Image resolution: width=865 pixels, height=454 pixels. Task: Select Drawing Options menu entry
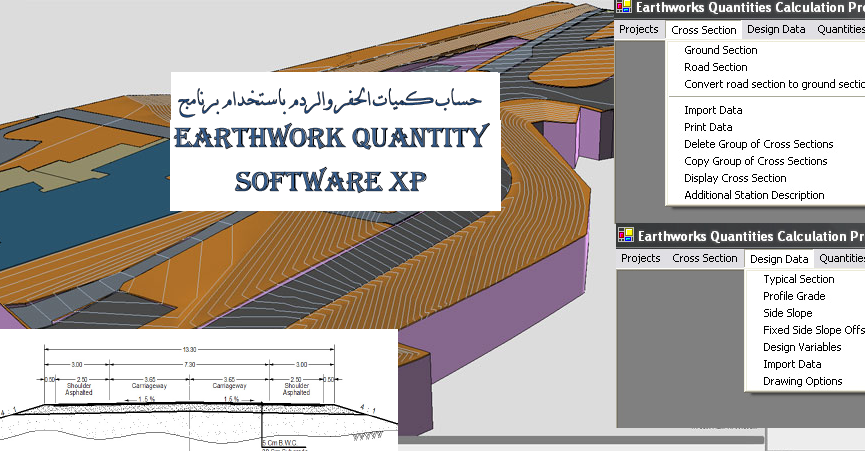(x=802, y=382)
